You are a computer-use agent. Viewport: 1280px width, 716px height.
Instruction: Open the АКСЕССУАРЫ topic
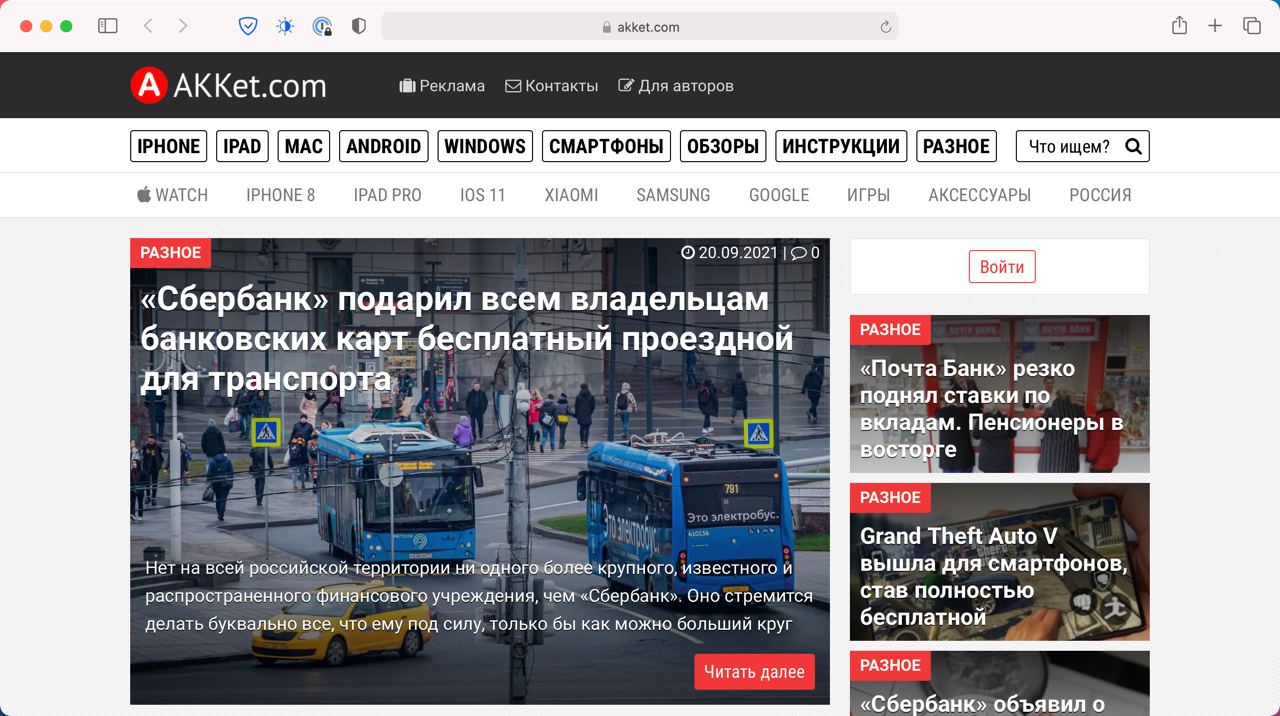coord(979,195)
